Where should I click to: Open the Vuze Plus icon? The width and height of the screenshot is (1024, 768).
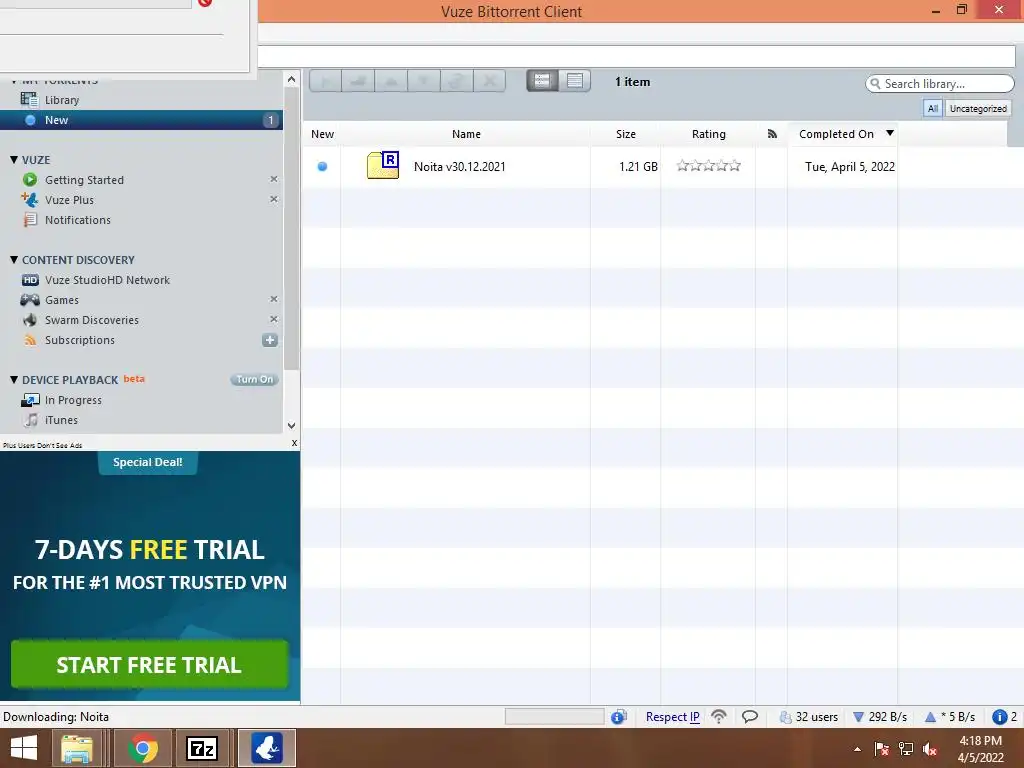(29, 200)
